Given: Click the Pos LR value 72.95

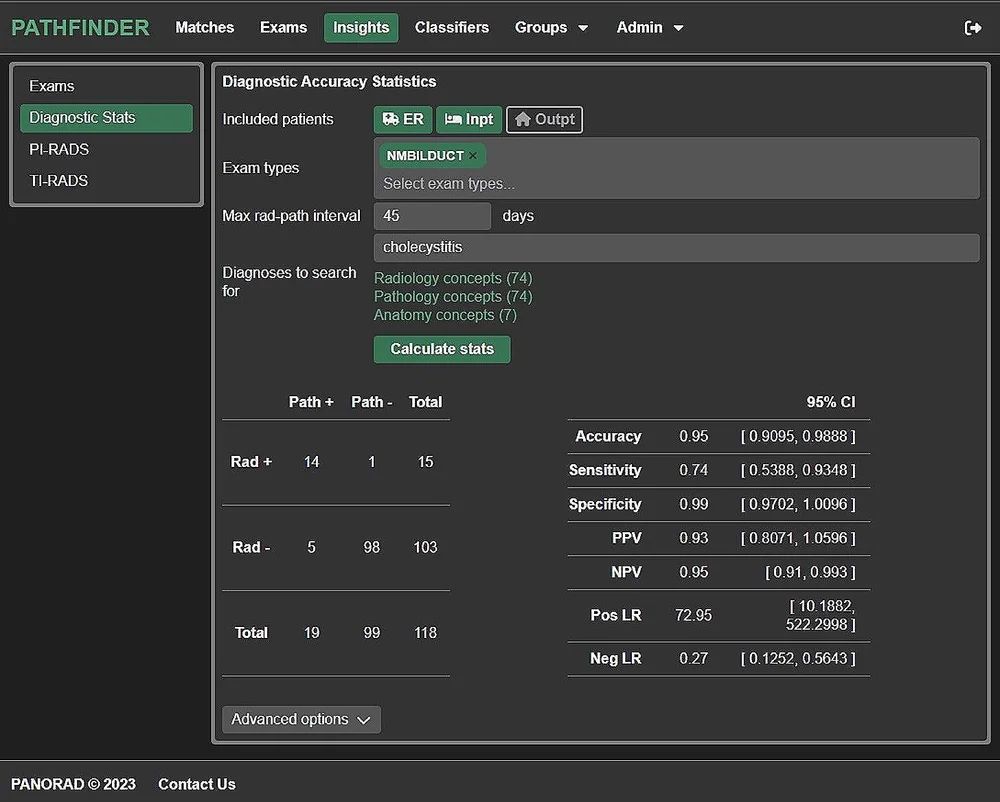Looking at the screenshot, I should pos(693,615).
